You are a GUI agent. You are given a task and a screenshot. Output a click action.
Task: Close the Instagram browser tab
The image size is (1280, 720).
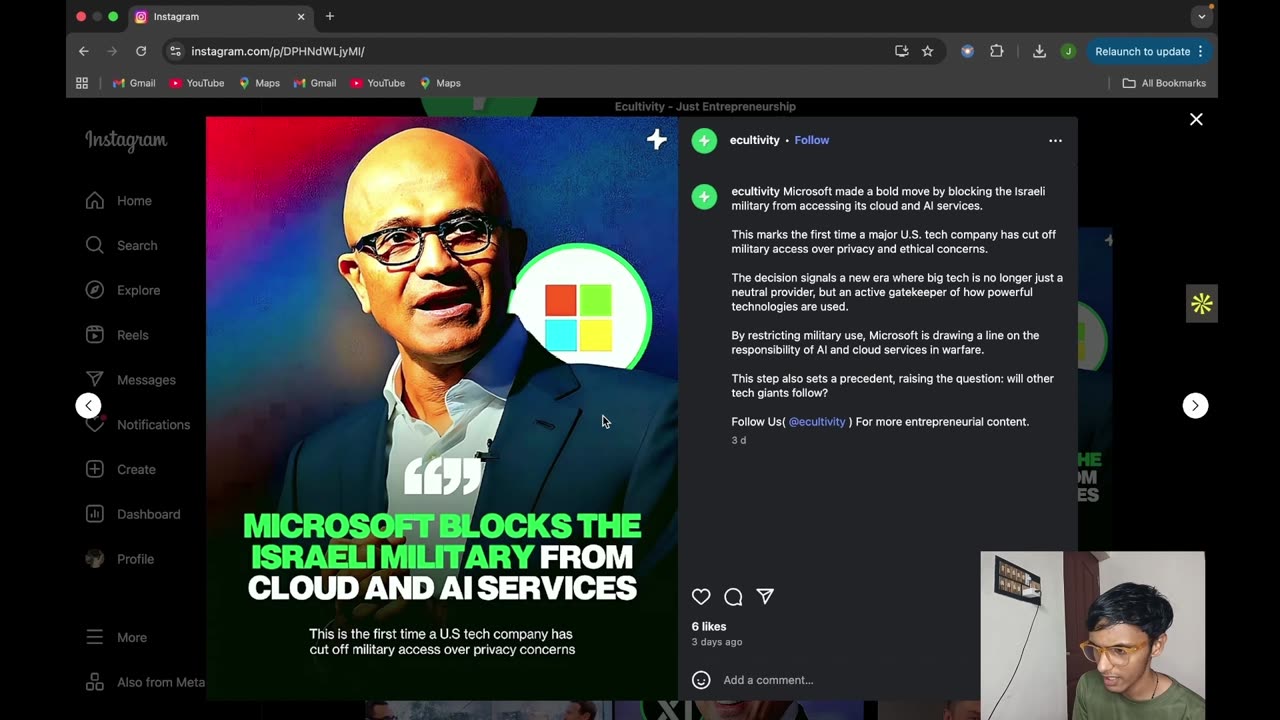pos(301,17)
